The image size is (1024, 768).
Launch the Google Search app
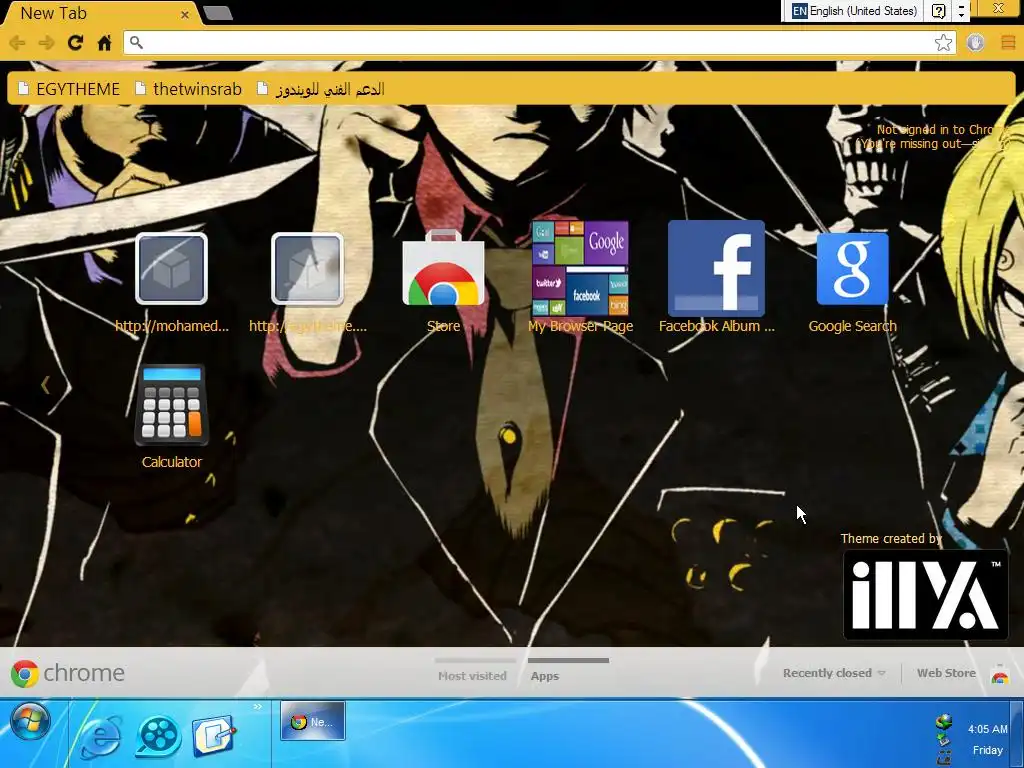[852, 283]
